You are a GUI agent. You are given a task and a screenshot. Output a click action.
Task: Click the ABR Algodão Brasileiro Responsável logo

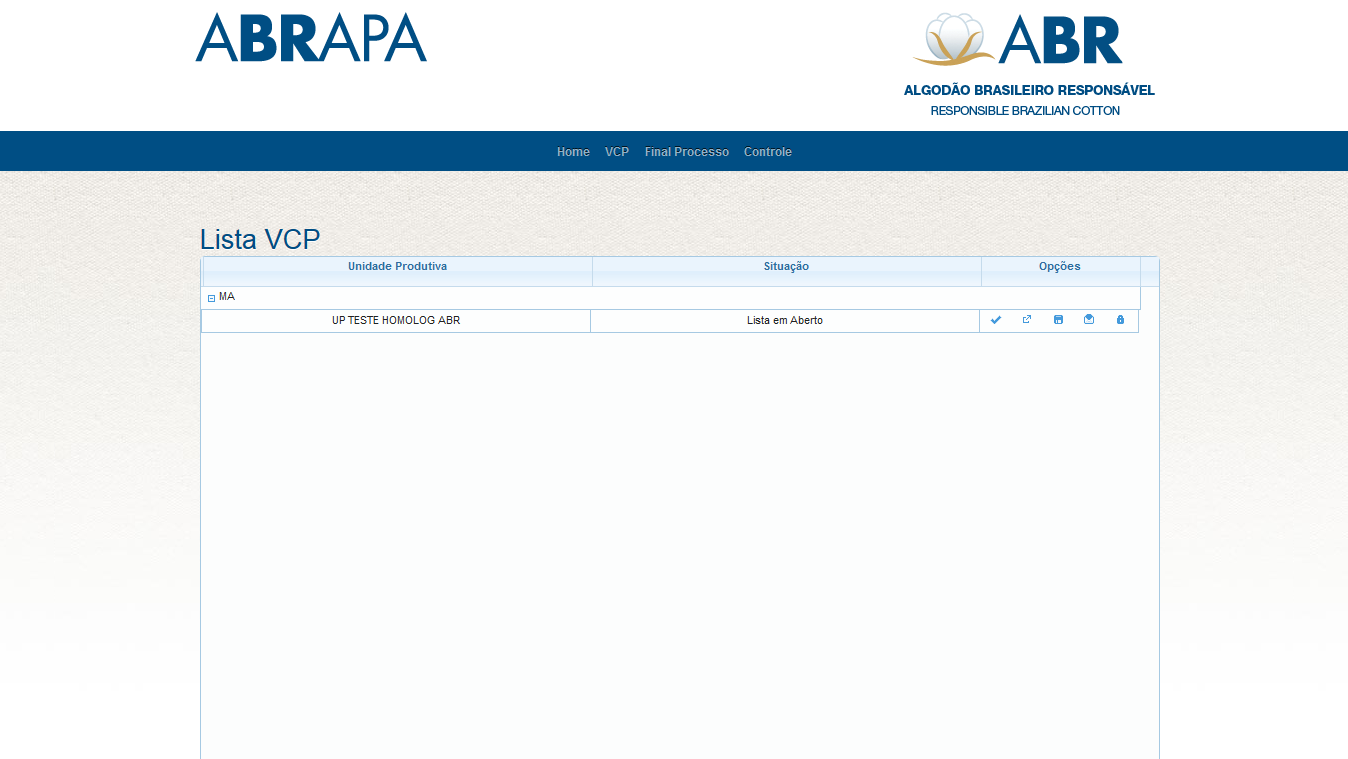click(1028, 64)
